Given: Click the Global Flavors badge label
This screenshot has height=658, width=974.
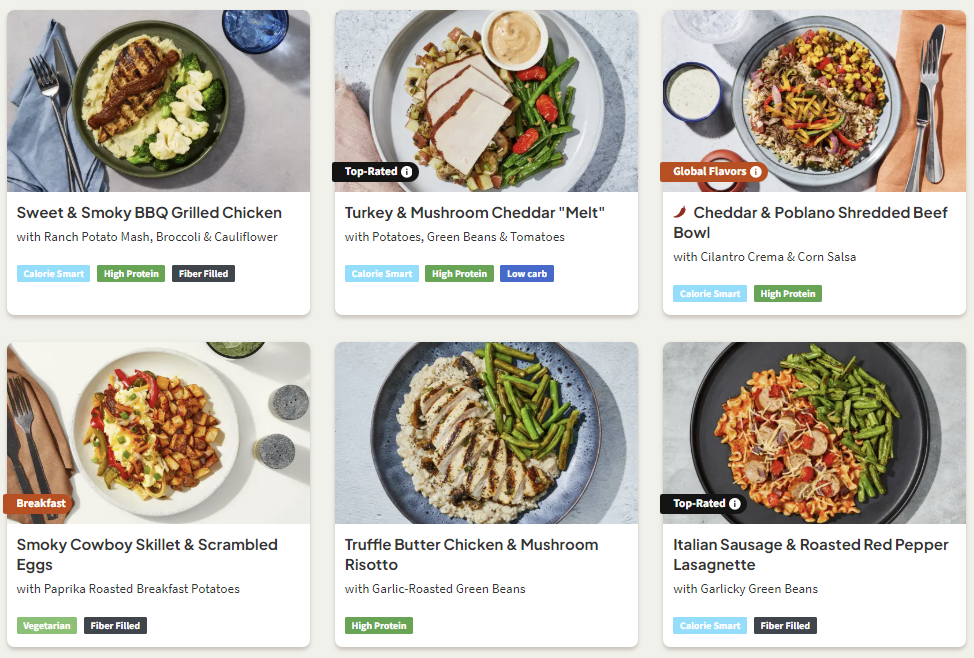Looking at the screenshot, I should coord(709,172).
